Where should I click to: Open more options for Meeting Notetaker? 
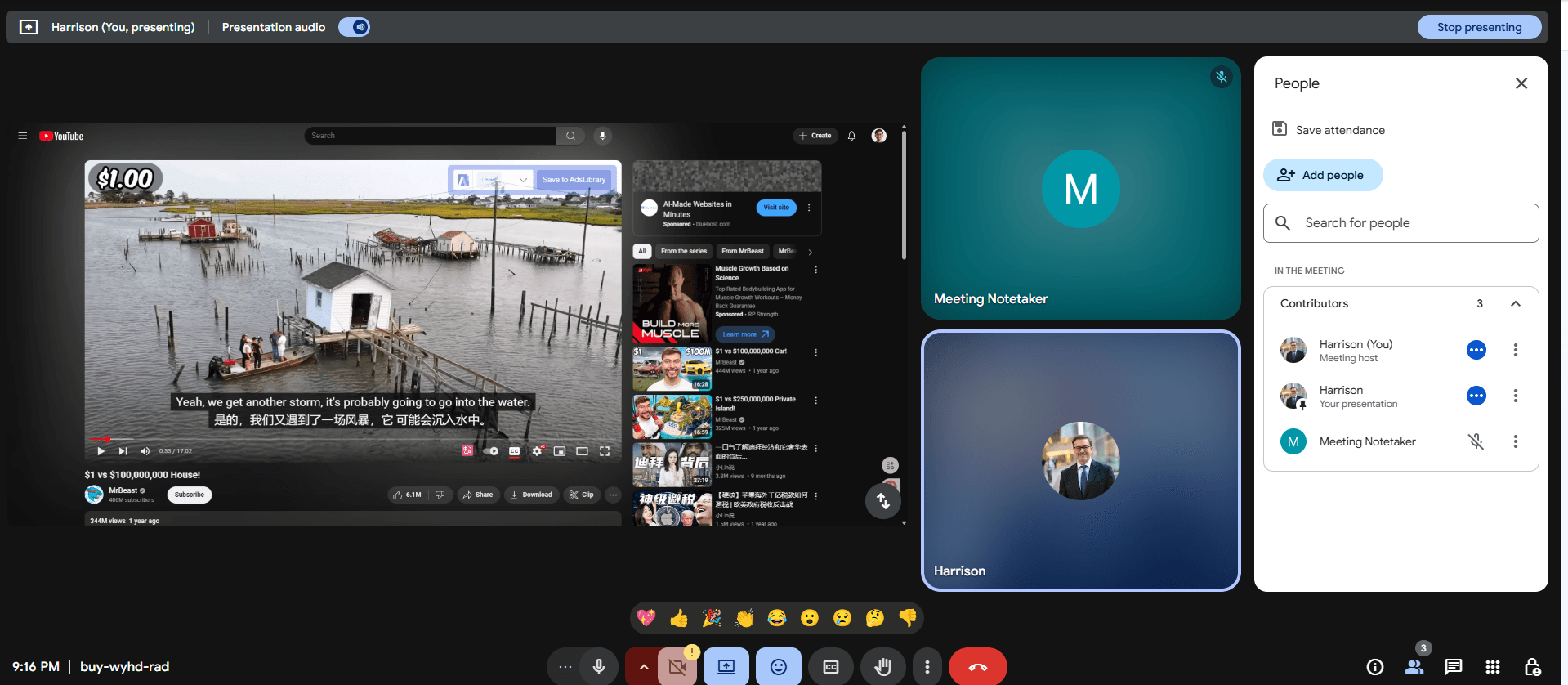(x=1515, y=441)
